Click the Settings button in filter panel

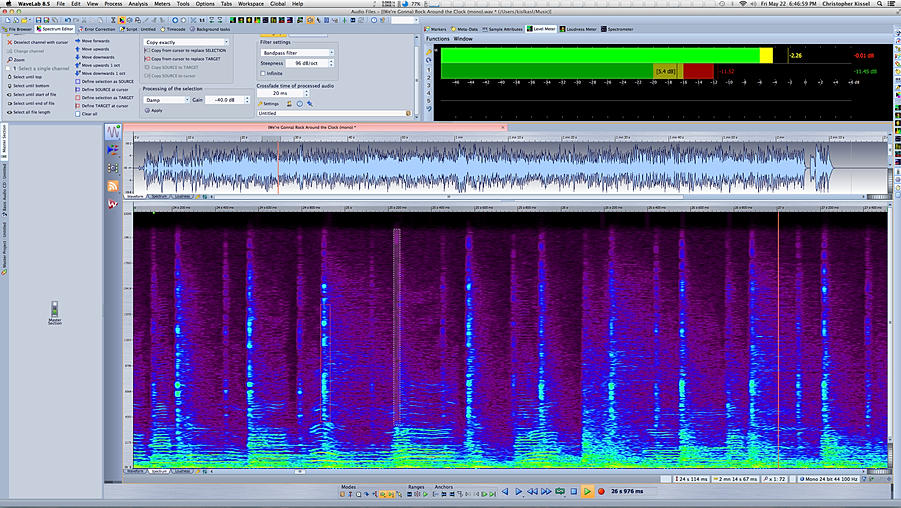pos(268,104)
